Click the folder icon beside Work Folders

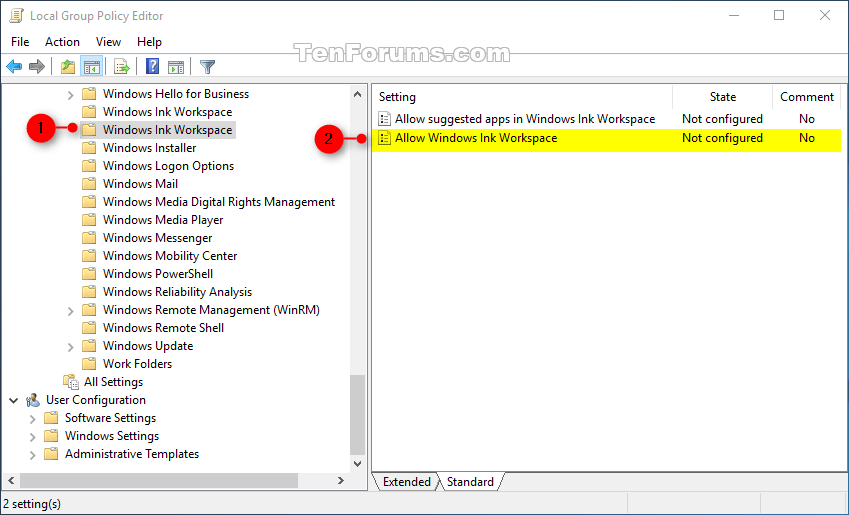[89, 363]
